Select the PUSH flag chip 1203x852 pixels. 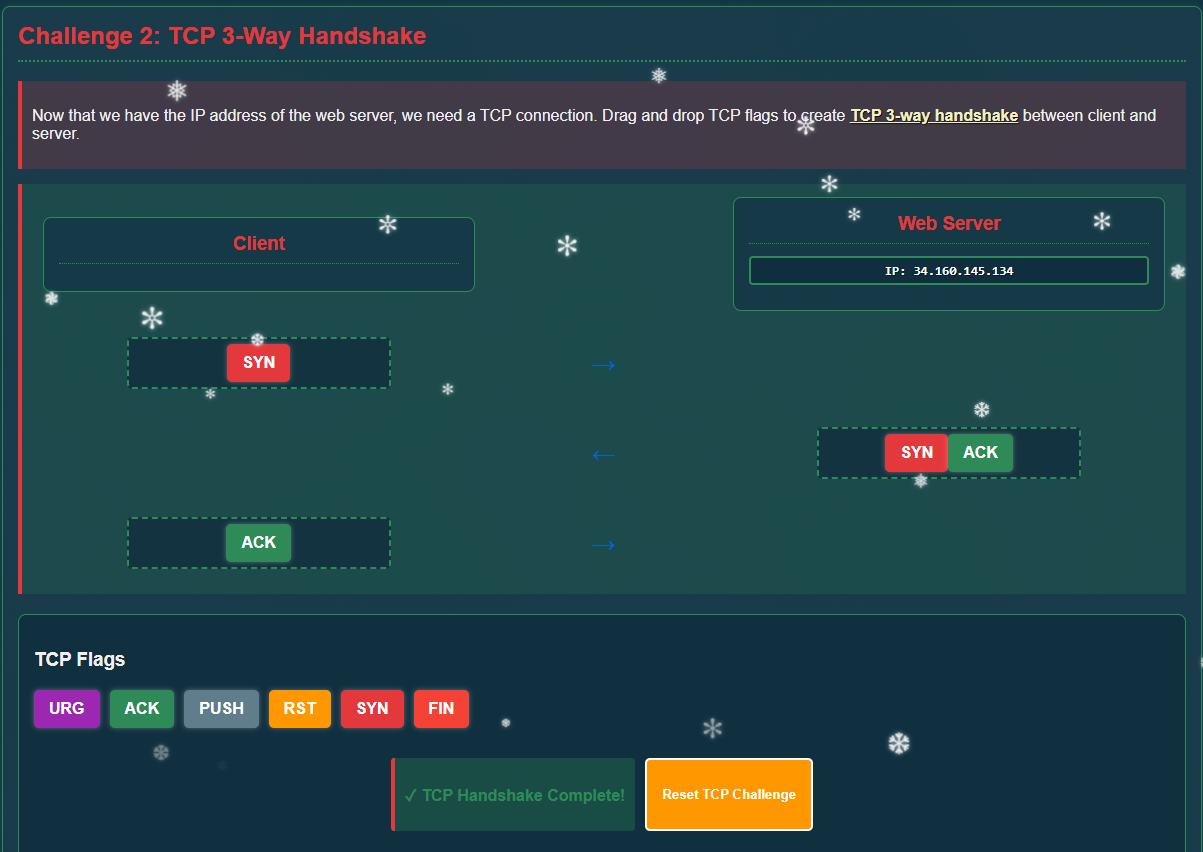[221, 708]
